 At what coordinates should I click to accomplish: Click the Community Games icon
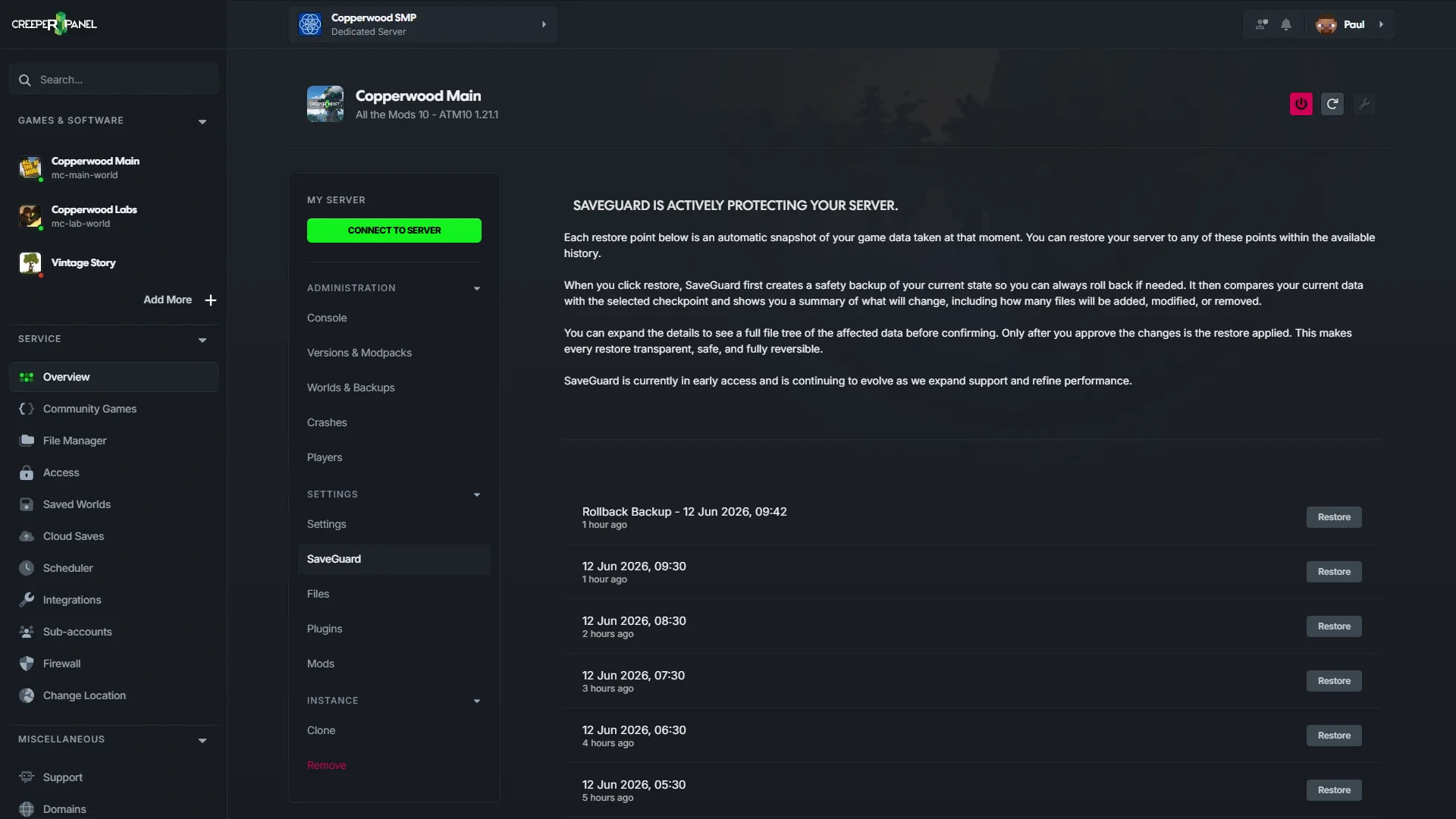27,409
